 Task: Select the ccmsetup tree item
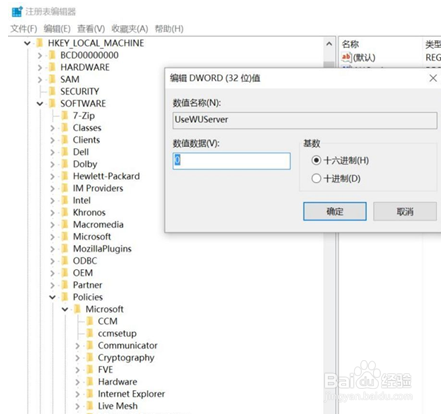tap(117, 333)
